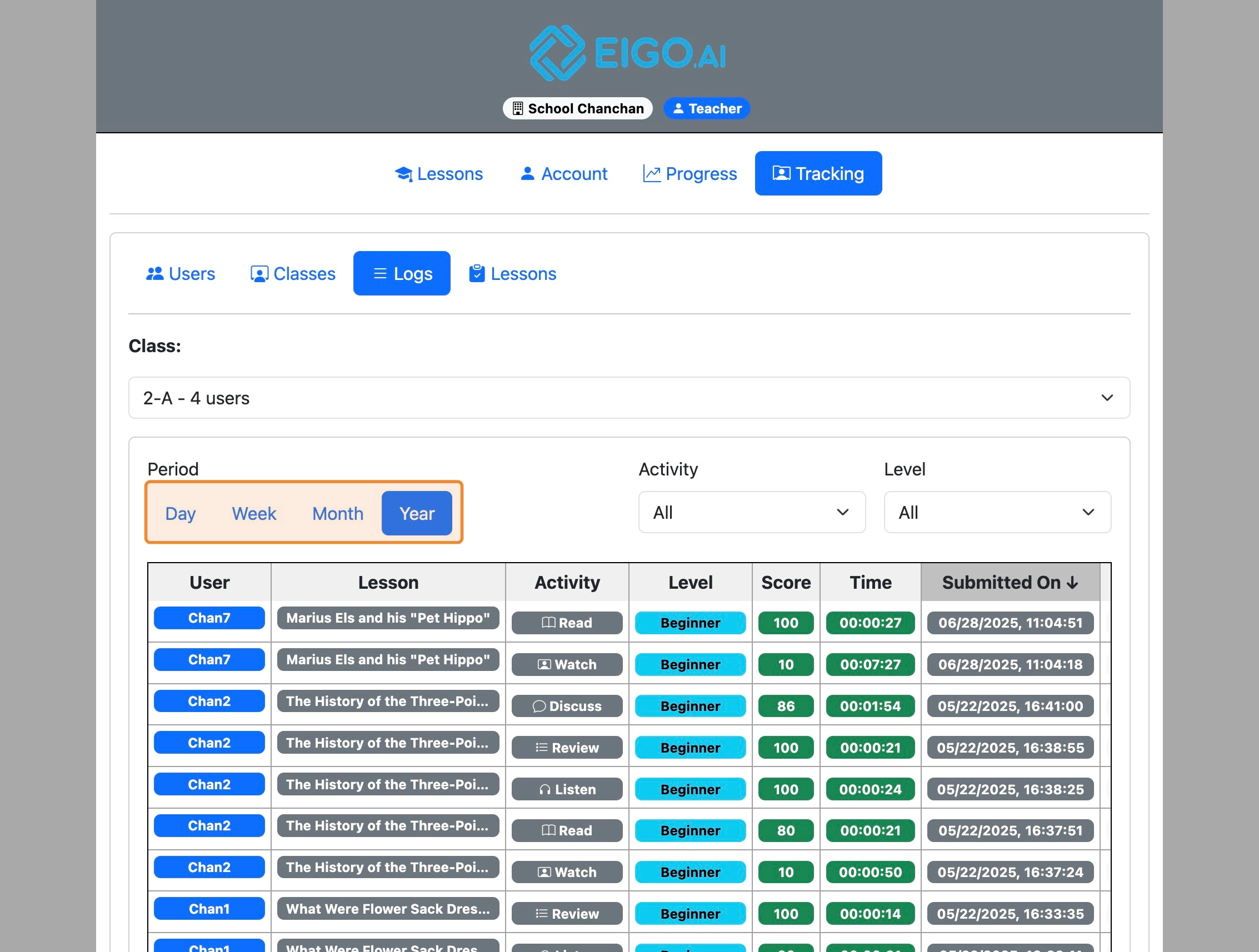Open the Level filter dropdown
1259x952 pixels.
(997, 512)
